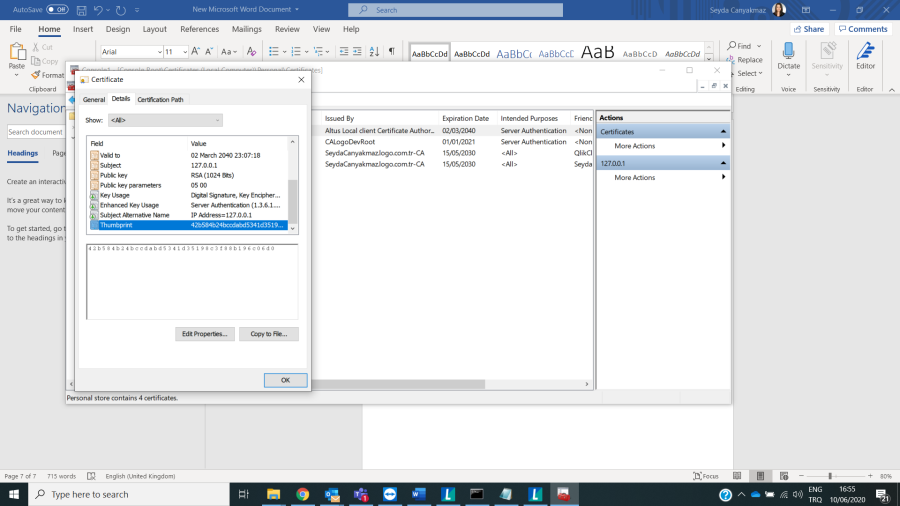The width and height of the screenshot is (900, 506).
Task: Open the Layout ribbon tab
Action: 154,29
